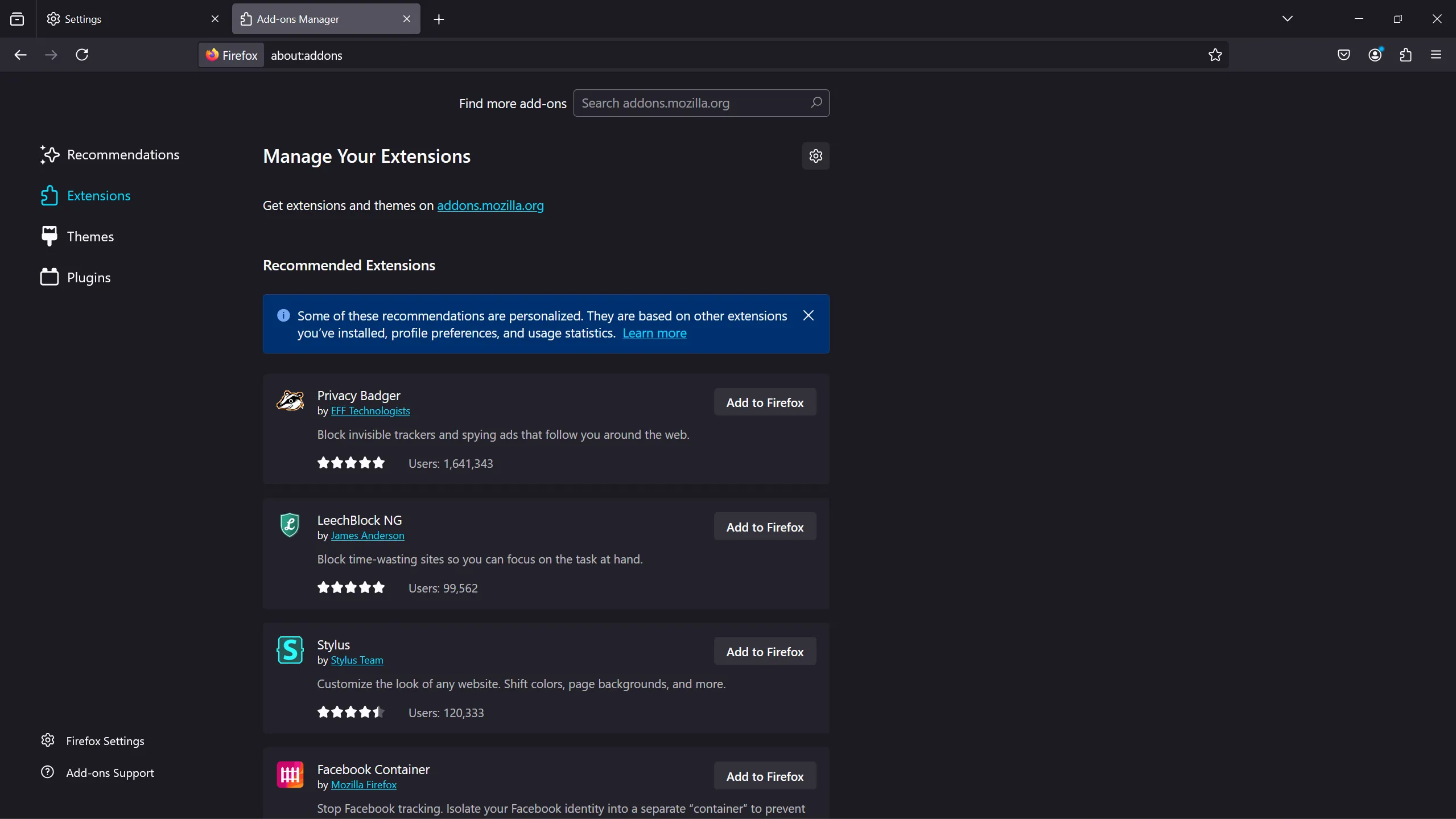The height and width of the screenshot is (819, 1456).
Task: Click the Privacy Badger star rating
Action: pos(351,463)
